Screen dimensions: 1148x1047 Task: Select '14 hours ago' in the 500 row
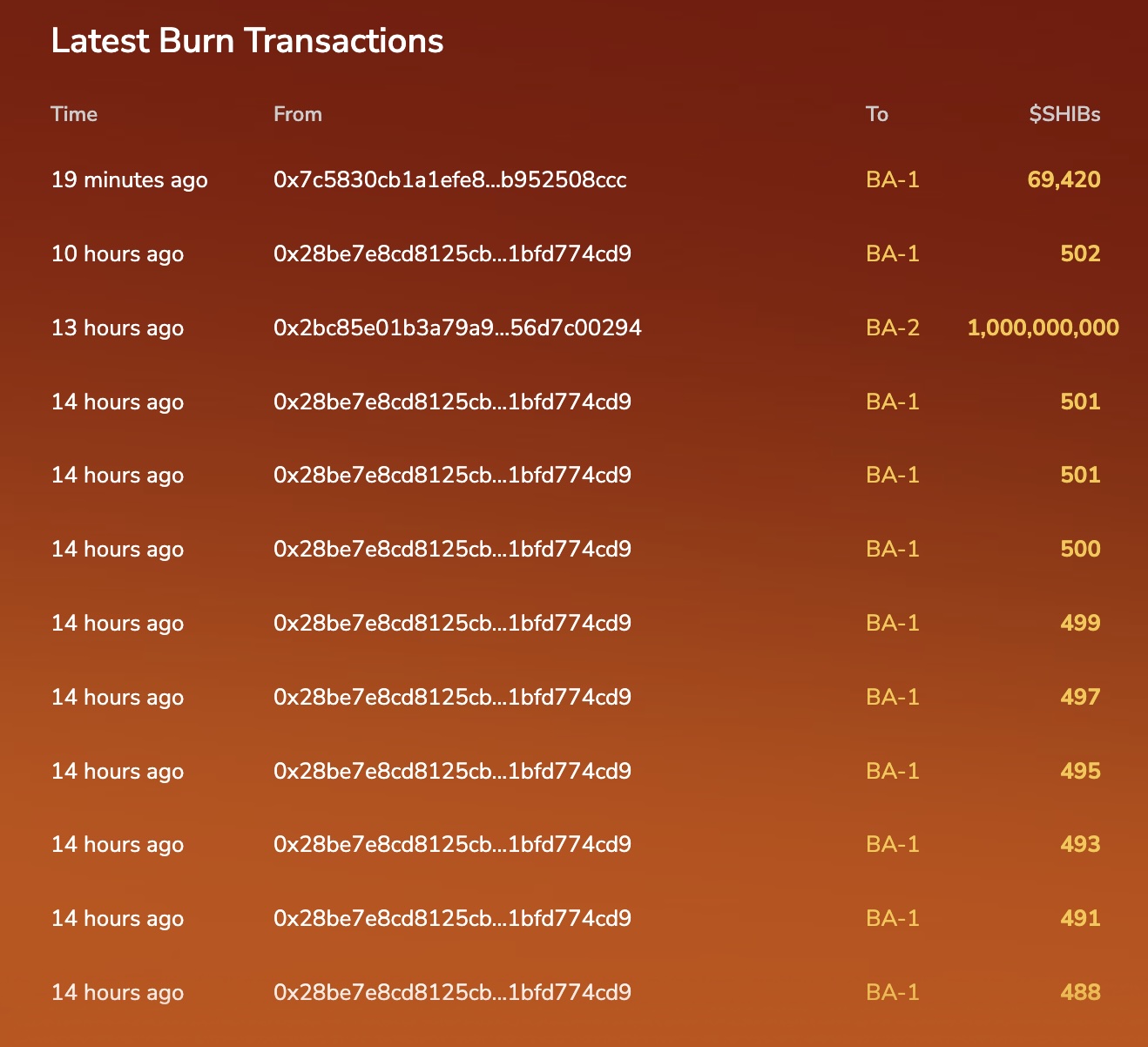118,550
